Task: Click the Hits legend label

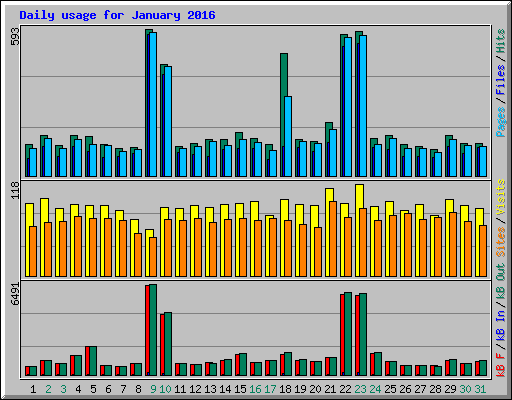Action: [x=501, y=41]
